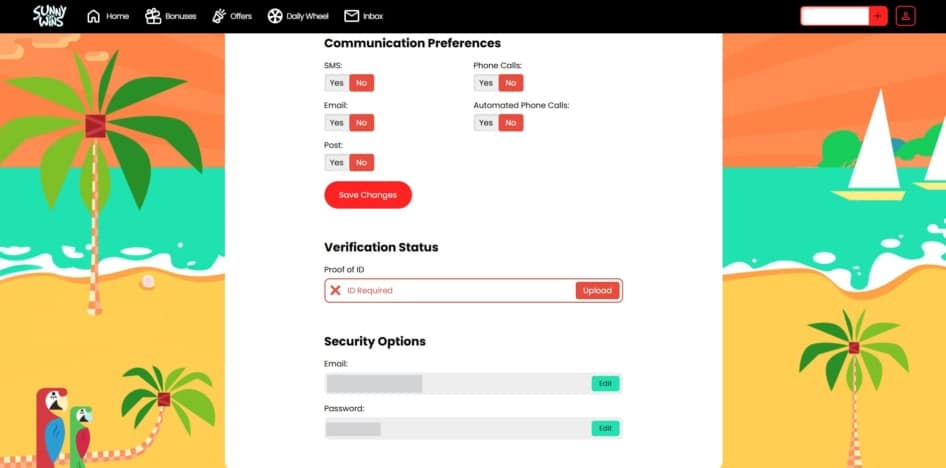Click the Home house icon
Viewport: 946px width, 468px height.
point(94,16)
